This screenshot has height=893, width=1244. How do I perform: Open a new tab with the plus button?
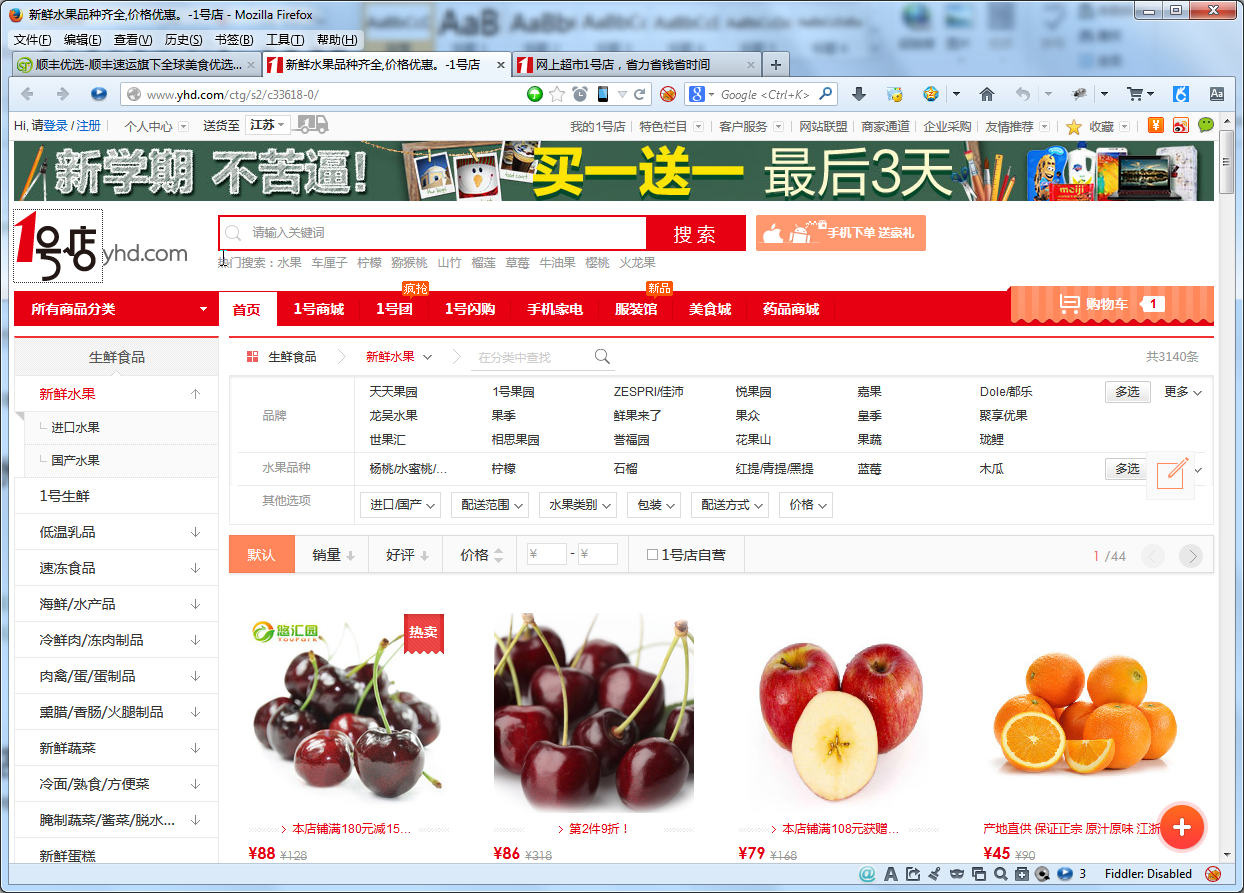776,64
